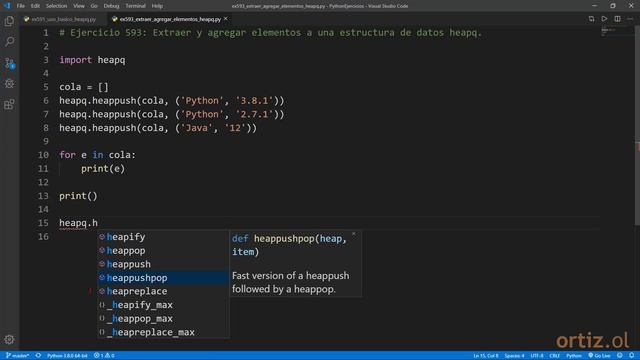The width and height of the screenshot is (640, 360).
Task: Open more editor actions ellipsis
Action: [x=630, y=19]
